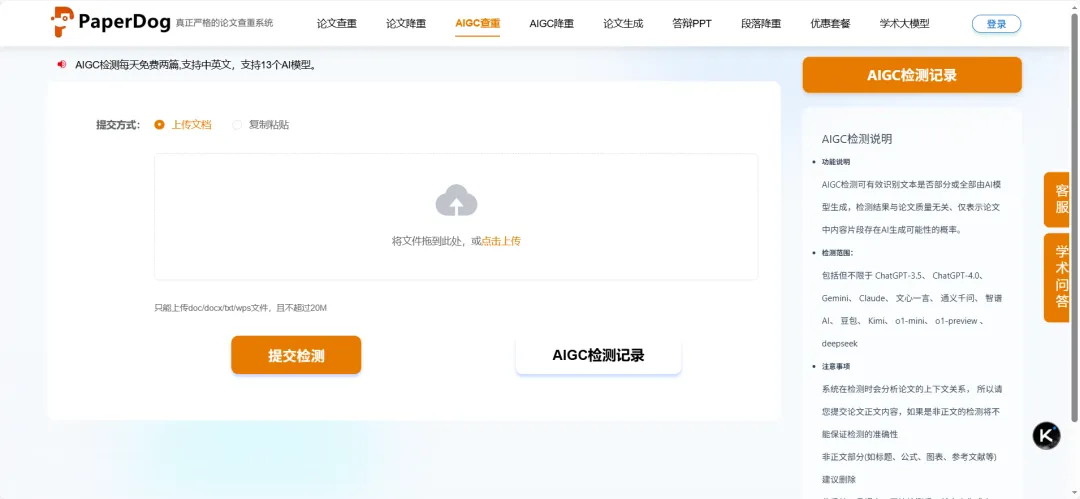This screenshot has width=1080, height=499.
Task: Click the red speaker announcement icon
Action: [61, 65]
